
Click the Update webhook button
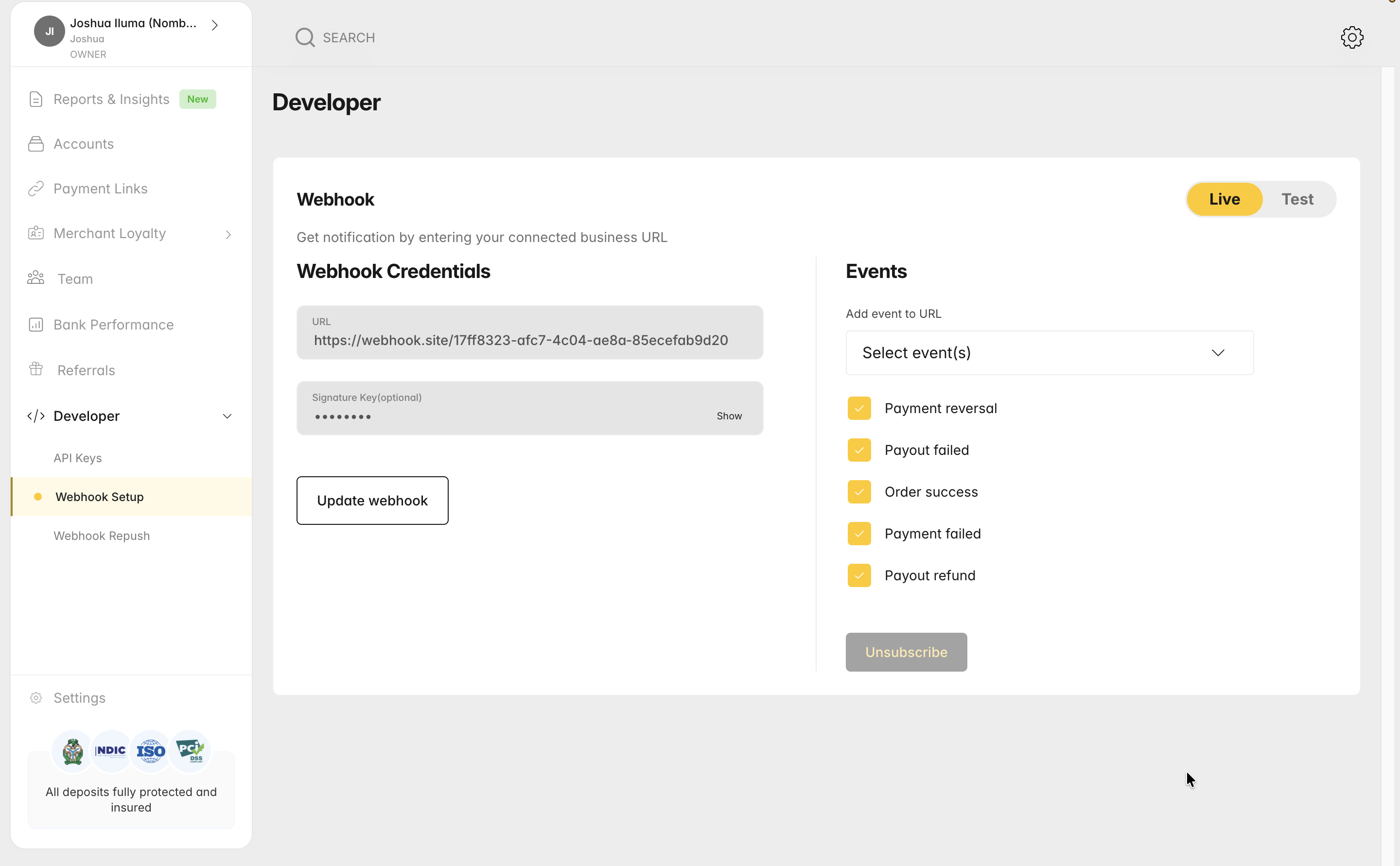click(372, 501)
